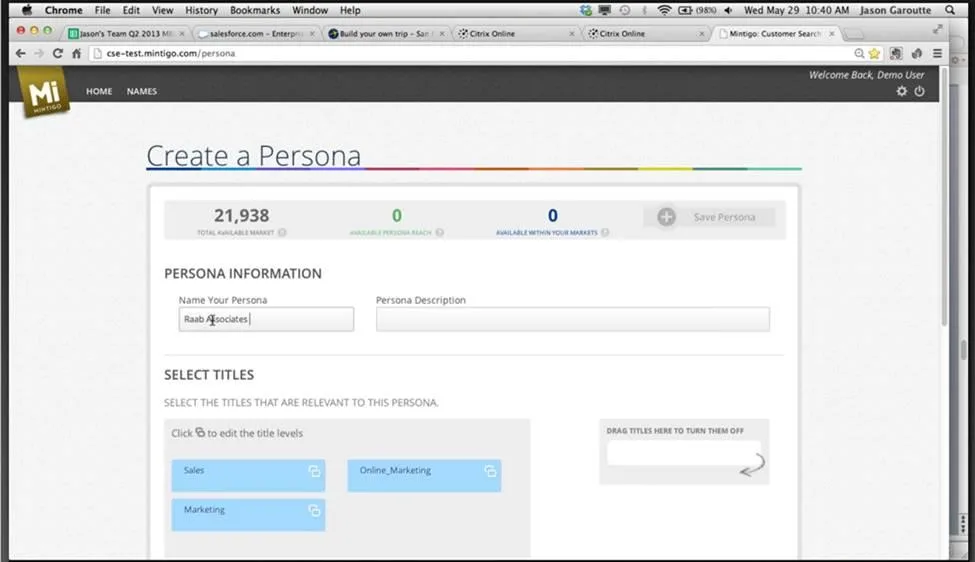Screen dimensions: 975x562
Task: Open the Apple menu
Action: (x=27, y=10)
